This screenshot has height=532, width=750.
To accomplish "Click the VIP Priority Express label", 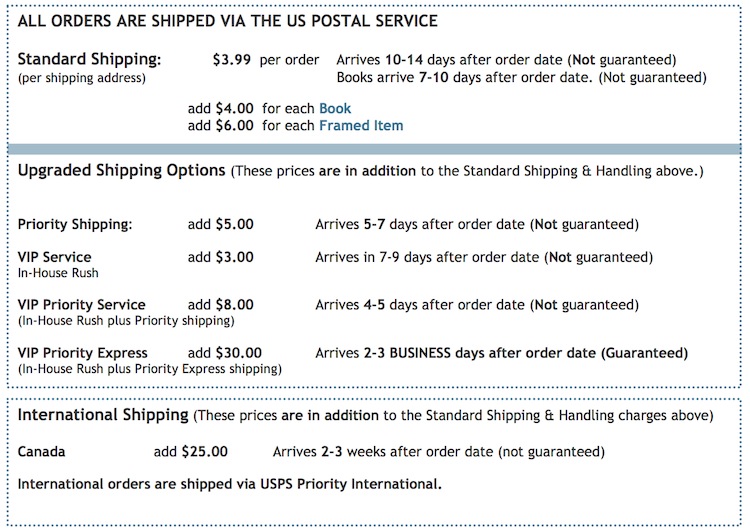I will (83, 353).
